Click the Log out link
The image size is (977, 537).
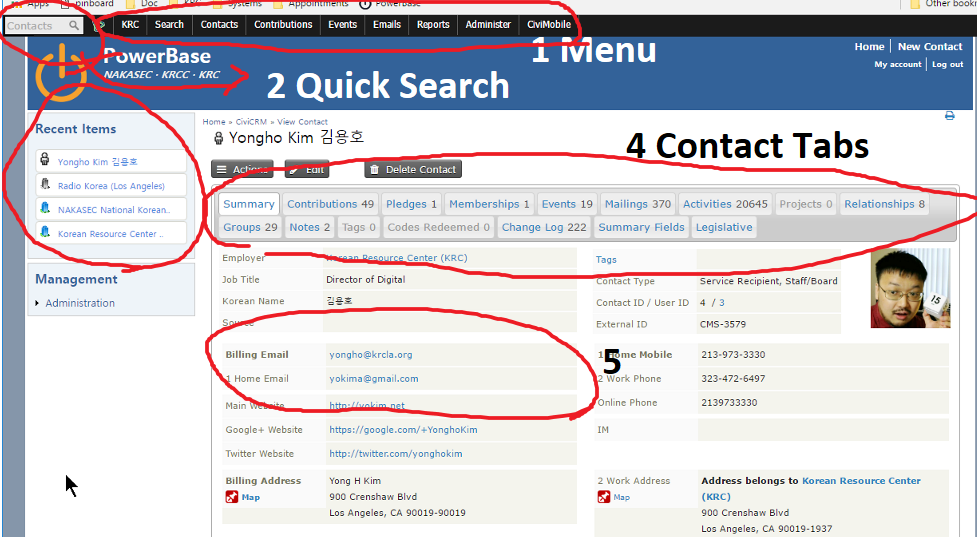click(948, 64)
